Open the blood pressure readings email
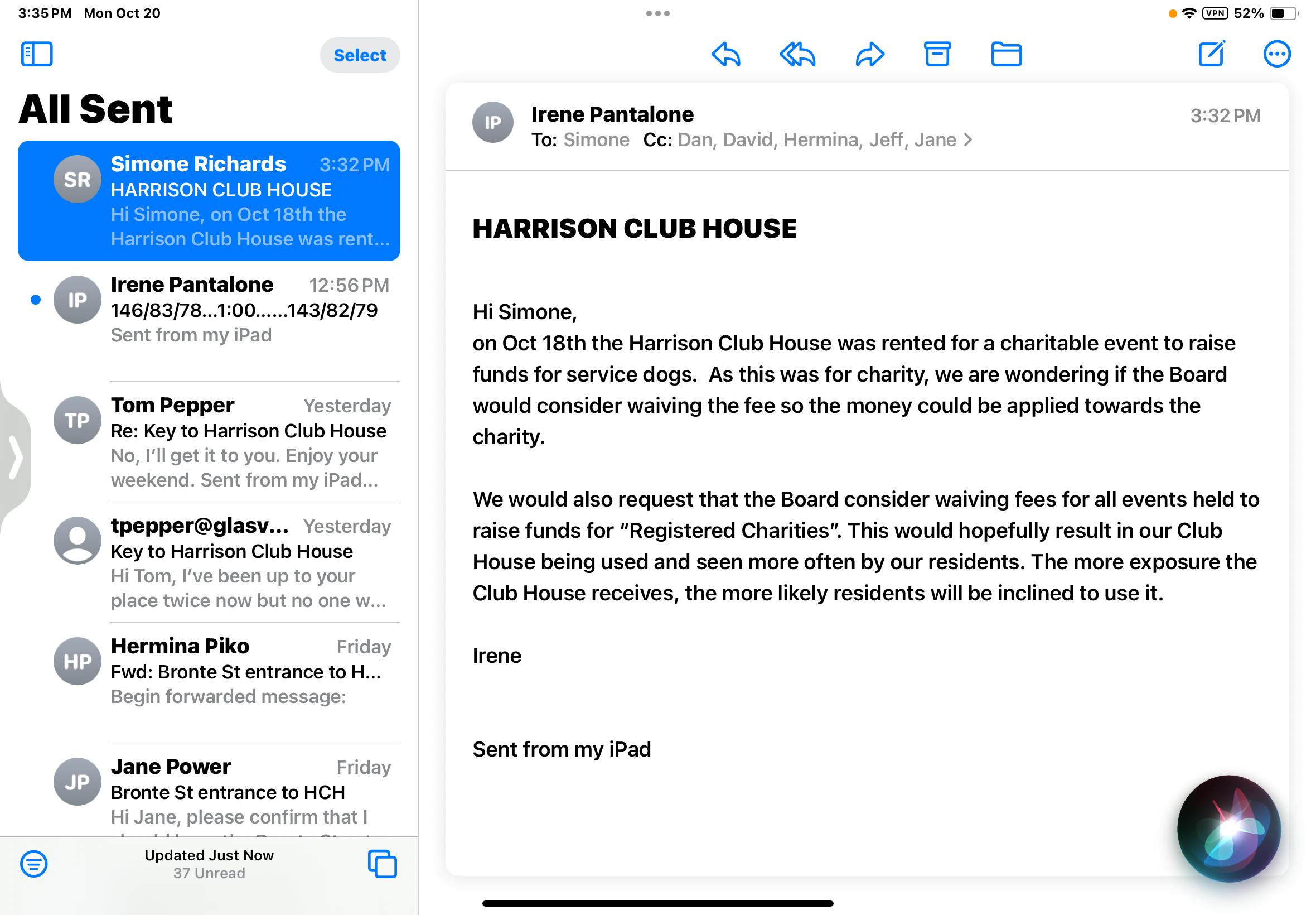The image size is (1316, 915). click(x=249, y=310)
